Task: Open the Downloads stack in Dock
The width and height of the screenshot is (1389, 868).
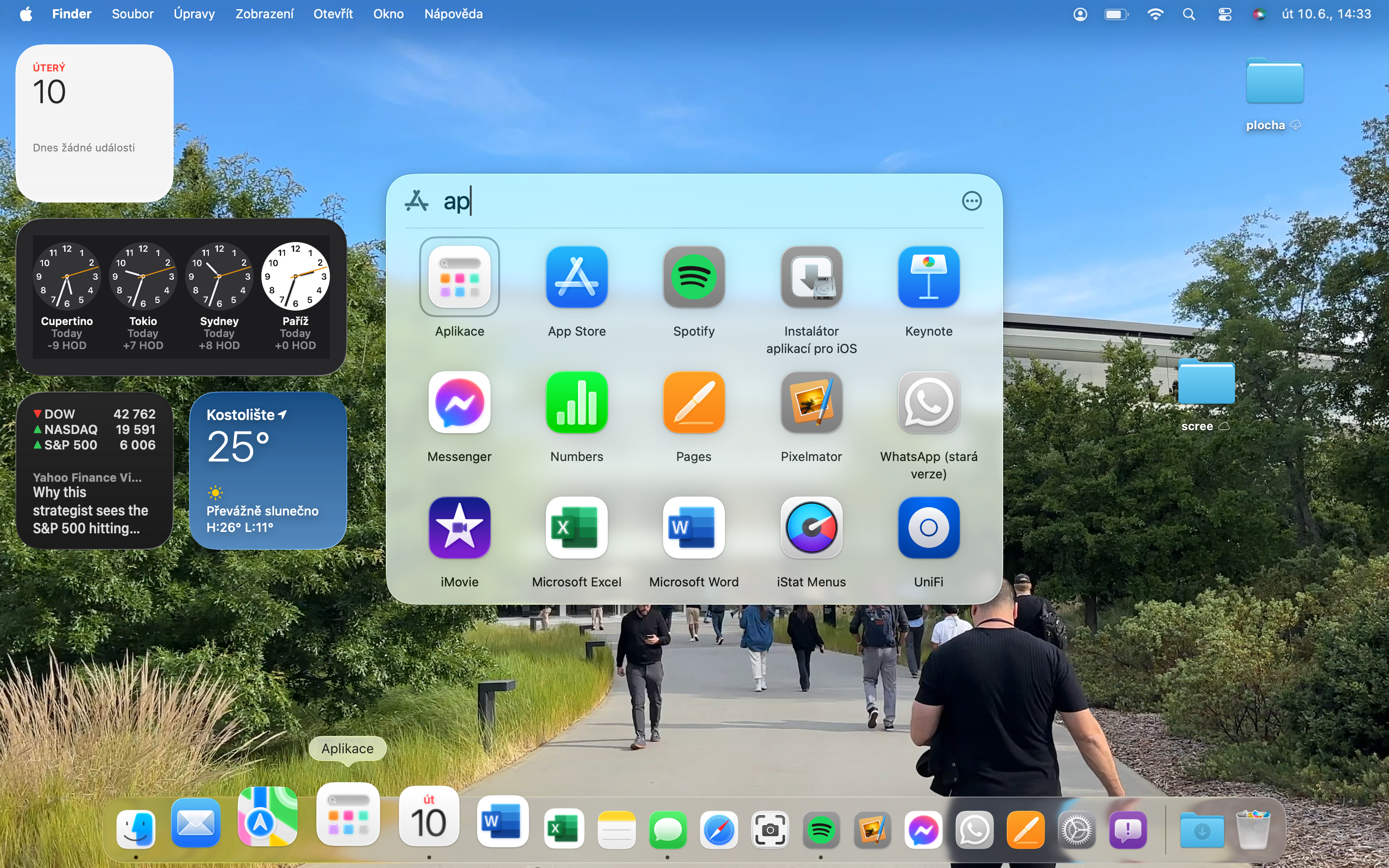Action: coord(1201,829)
